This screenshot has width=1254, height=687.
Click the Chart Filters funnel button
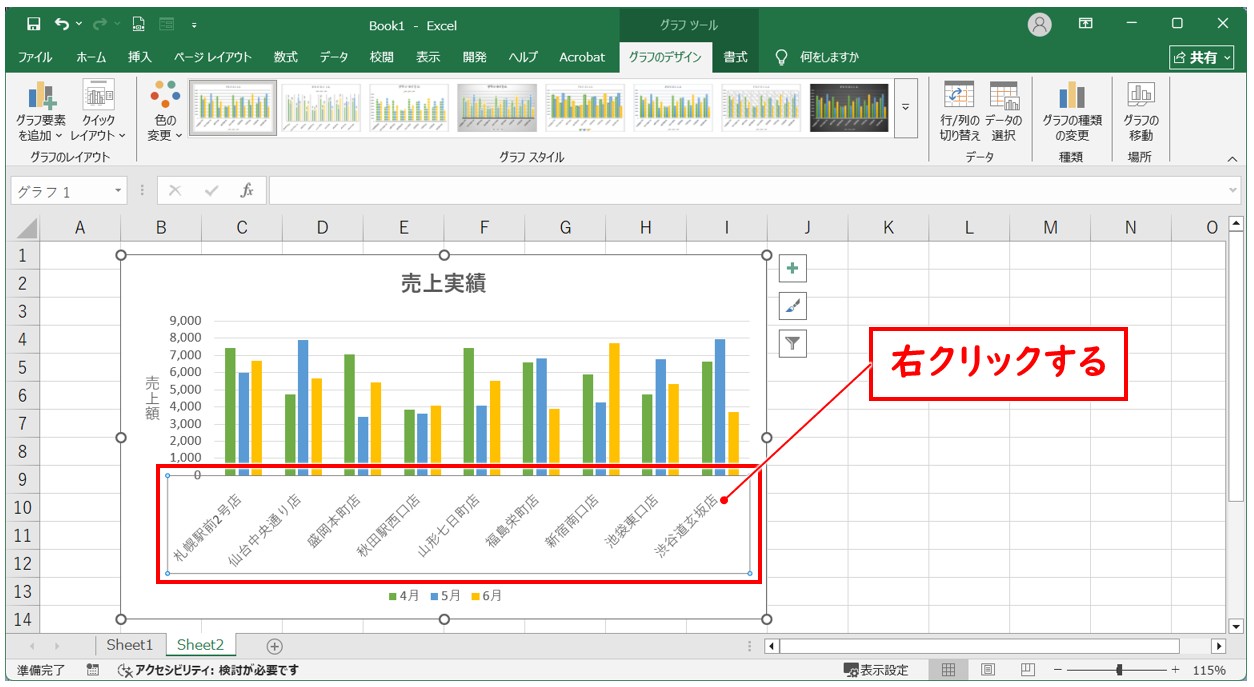pyautogui.click(x=792, y=344)
